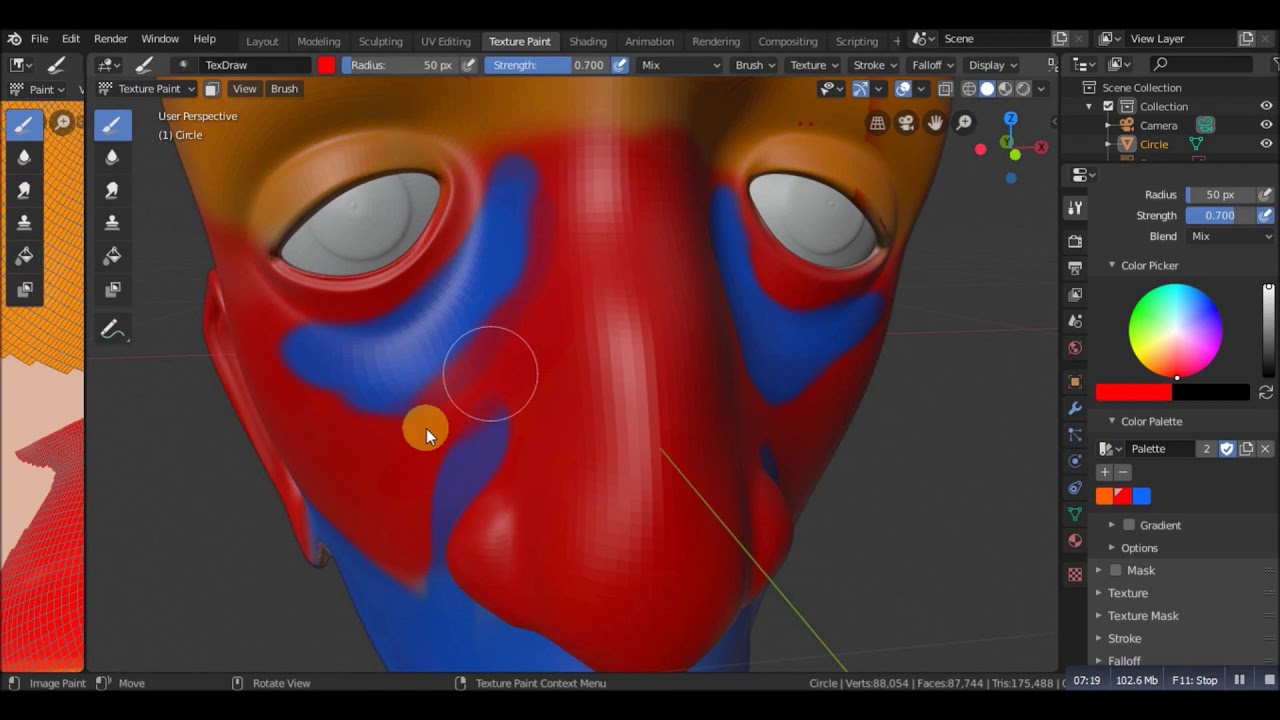Toggle pressure sensitivity for header Radius
The image size is (1280, 720).
coord(469,65)
